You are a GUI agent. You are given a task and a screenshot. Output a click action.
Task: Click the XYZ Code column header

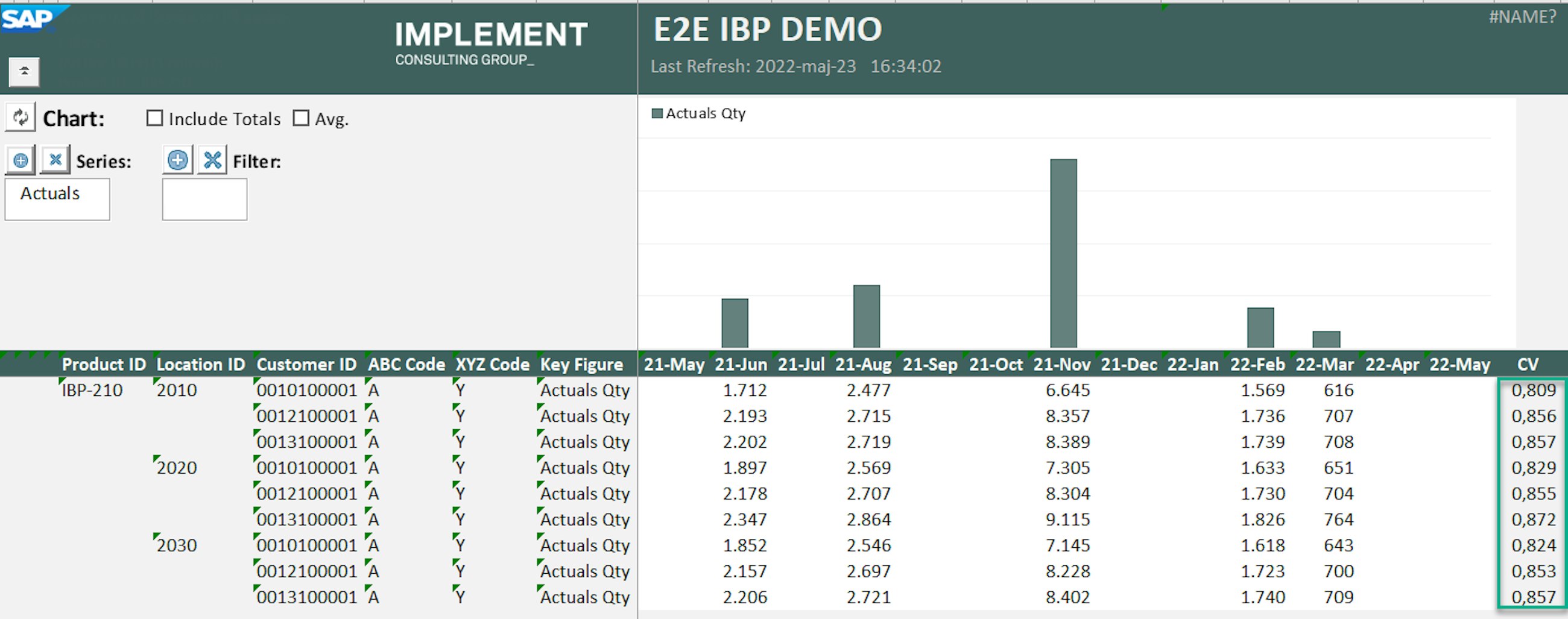pos(493,364)
